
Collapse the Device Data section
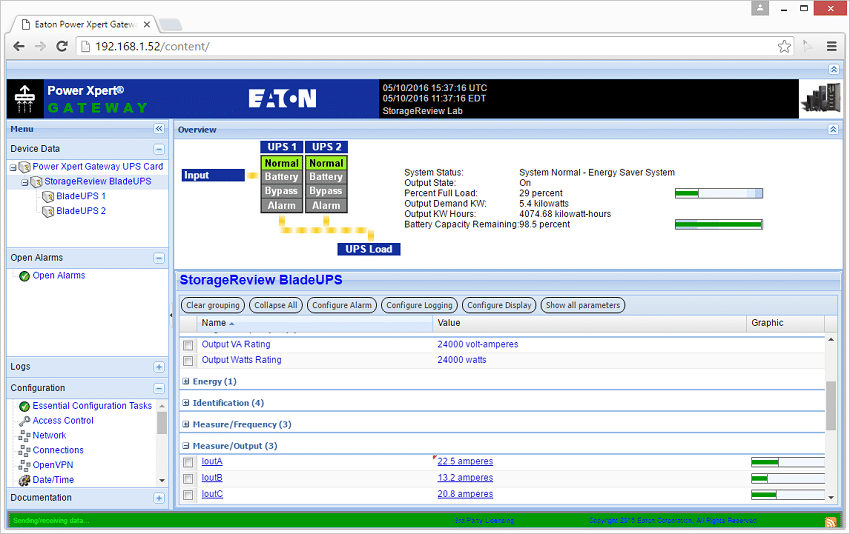(159, 149)
